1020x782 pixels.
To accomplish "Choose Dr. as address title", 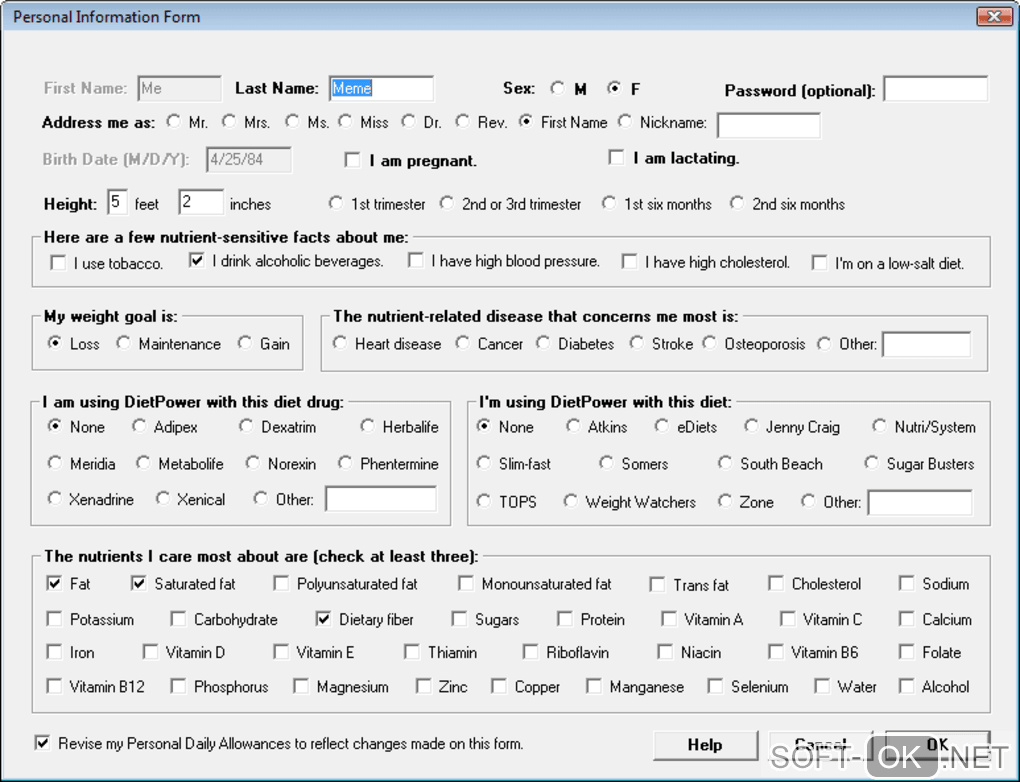I will pyautogui.click(x=409, y=122).
